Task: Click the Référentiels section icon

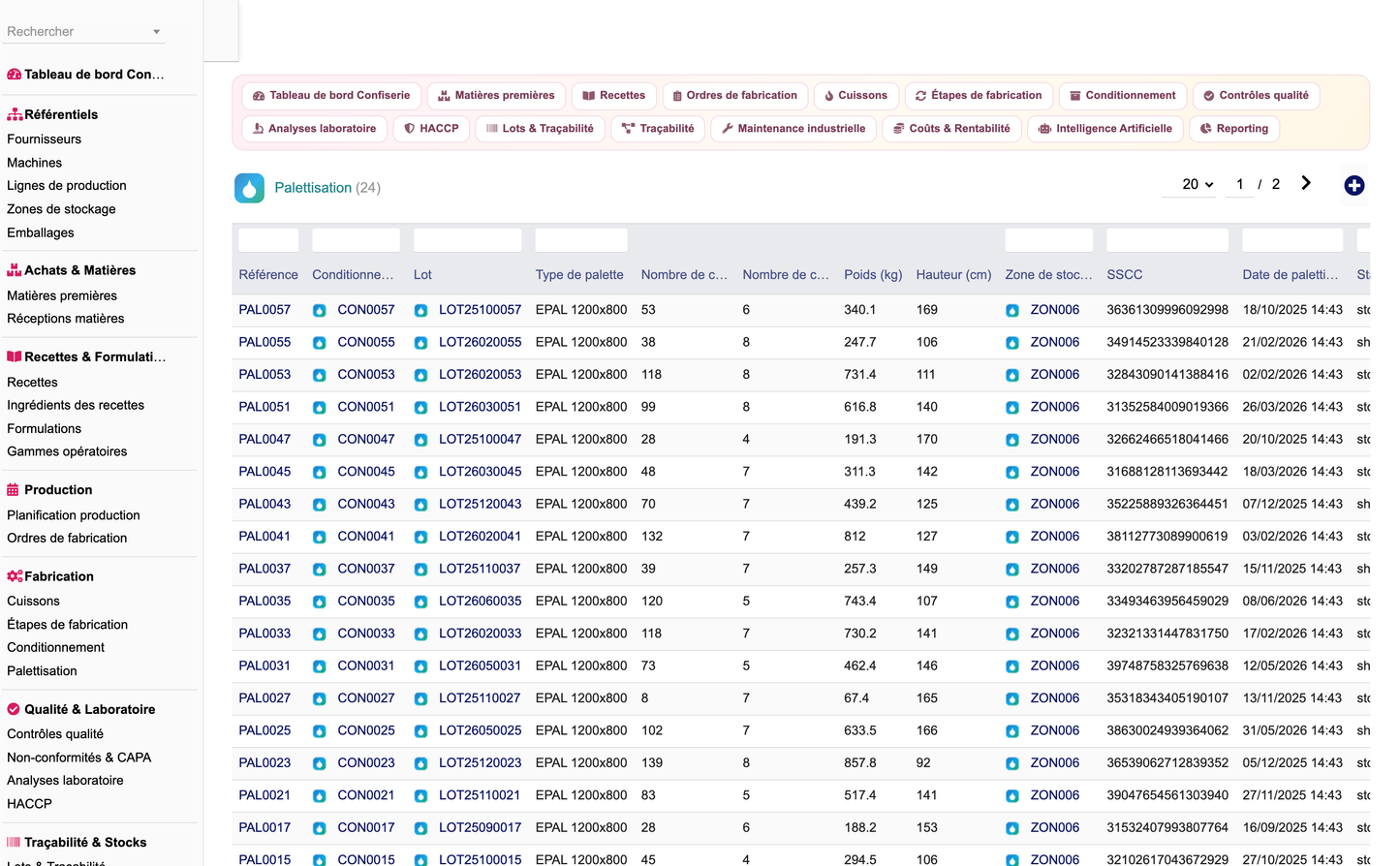Action: 15,114
